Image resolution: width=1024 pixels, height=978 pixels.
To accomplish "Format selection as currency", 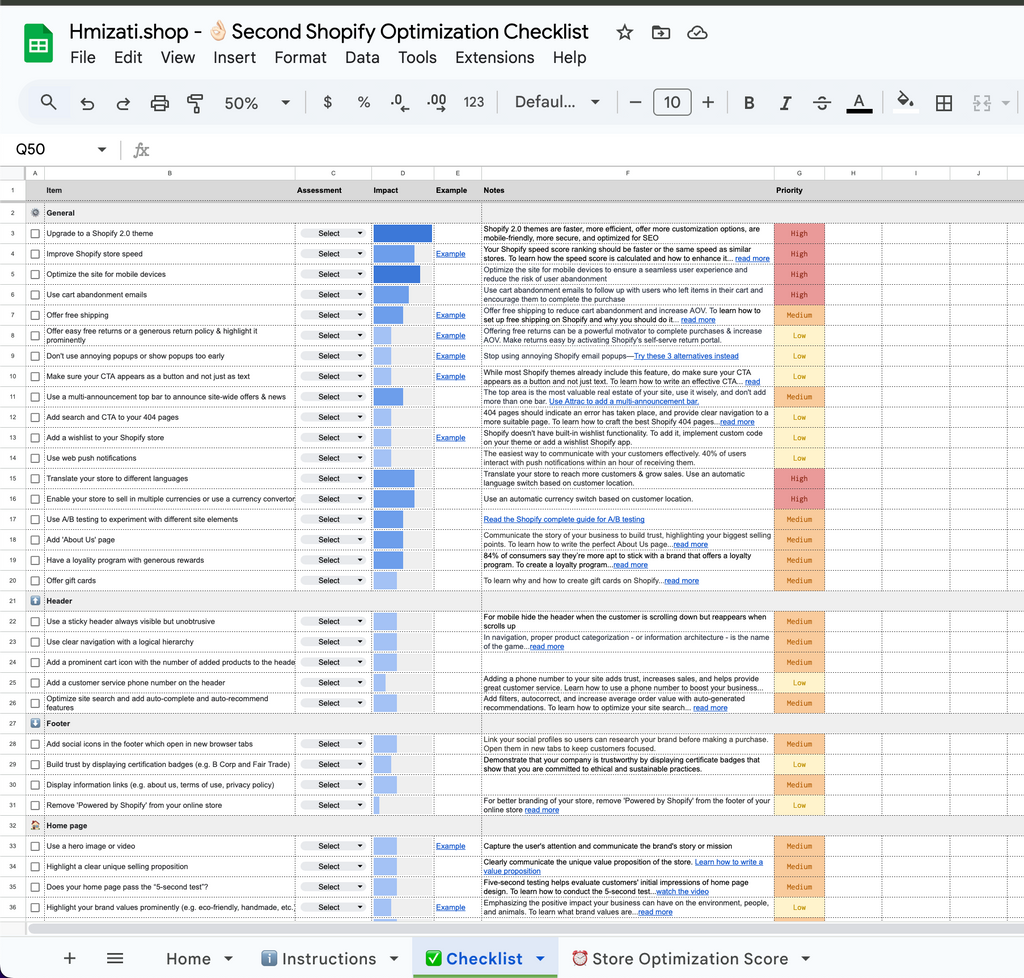I will 327,103.
